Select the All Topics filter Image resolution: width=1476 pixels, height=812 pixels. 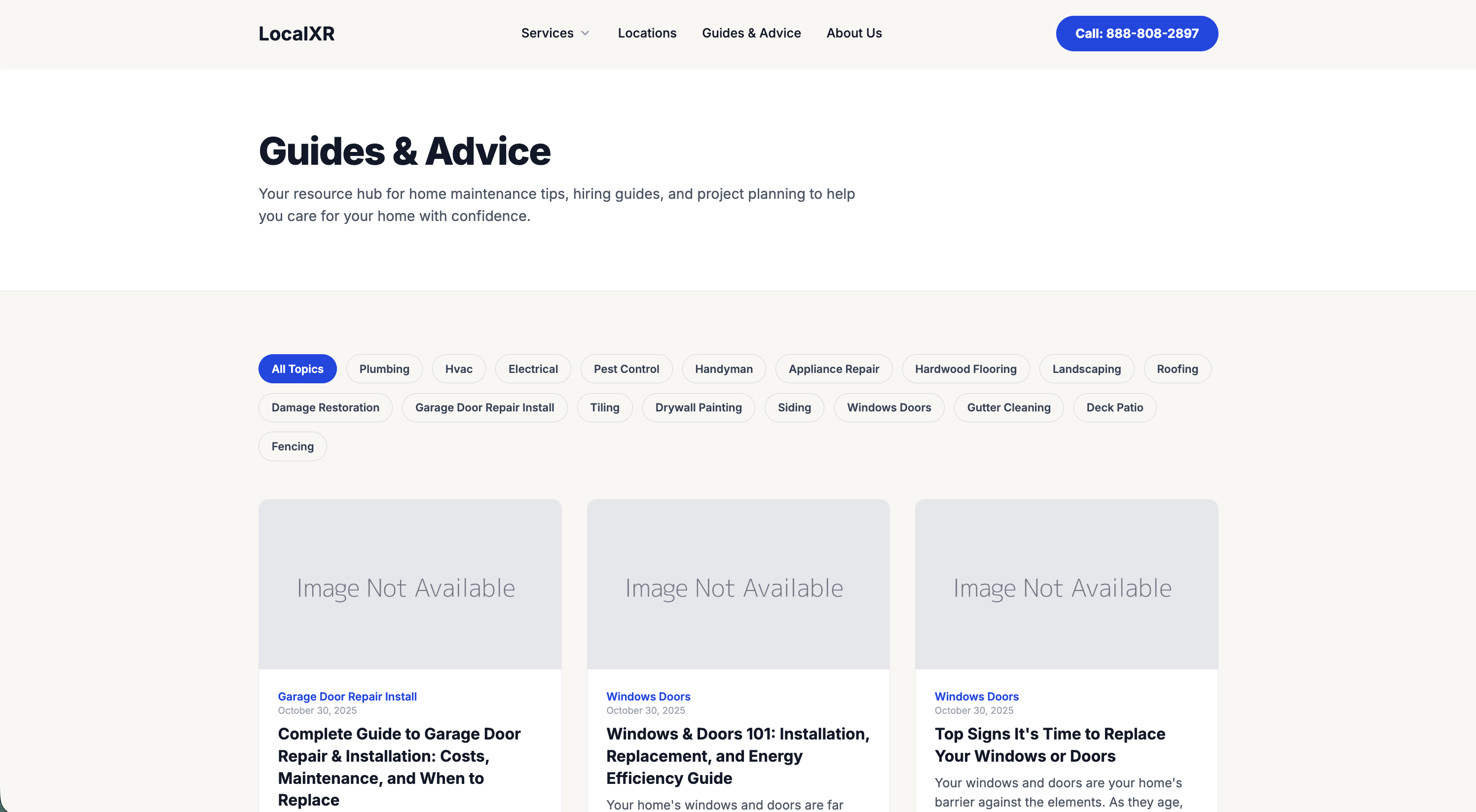point(297,369)
